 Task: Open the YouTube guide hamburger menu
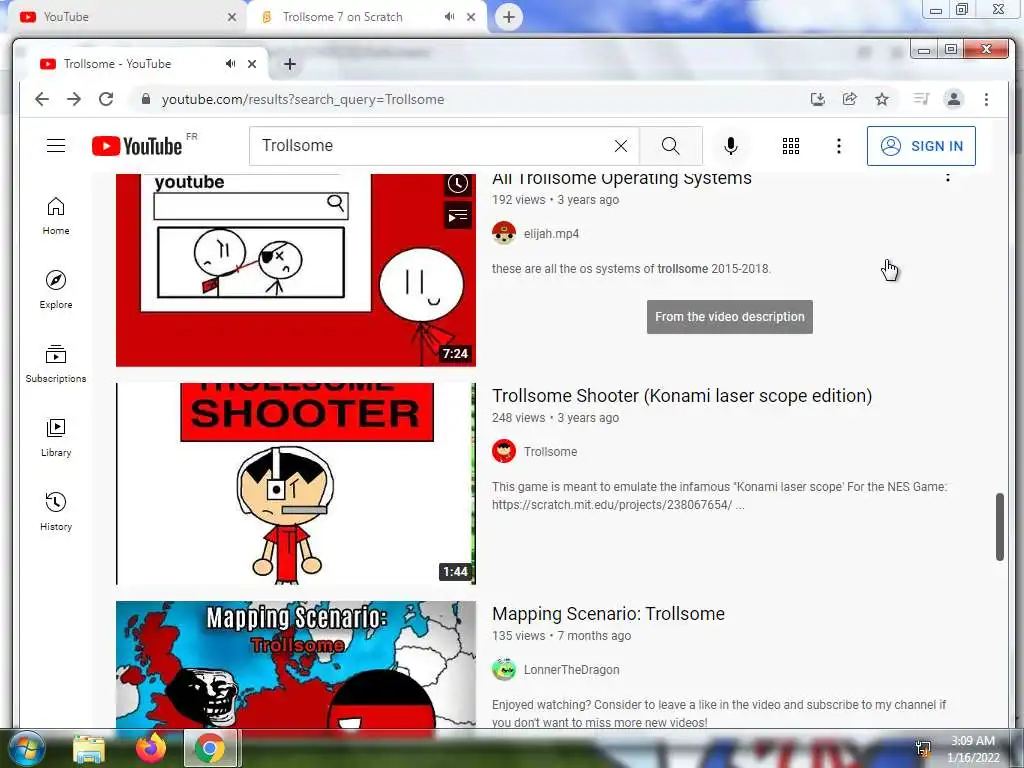56,146
